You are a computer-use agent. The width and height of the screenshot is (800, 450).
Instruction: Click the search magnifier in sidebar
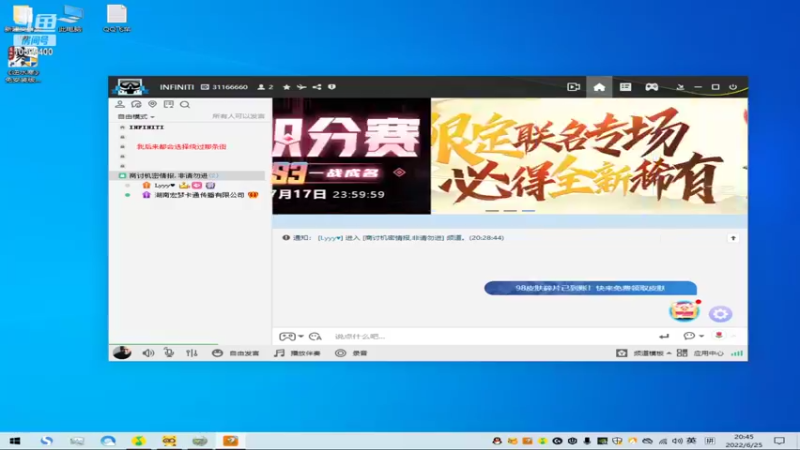click(x=185, y=105)
